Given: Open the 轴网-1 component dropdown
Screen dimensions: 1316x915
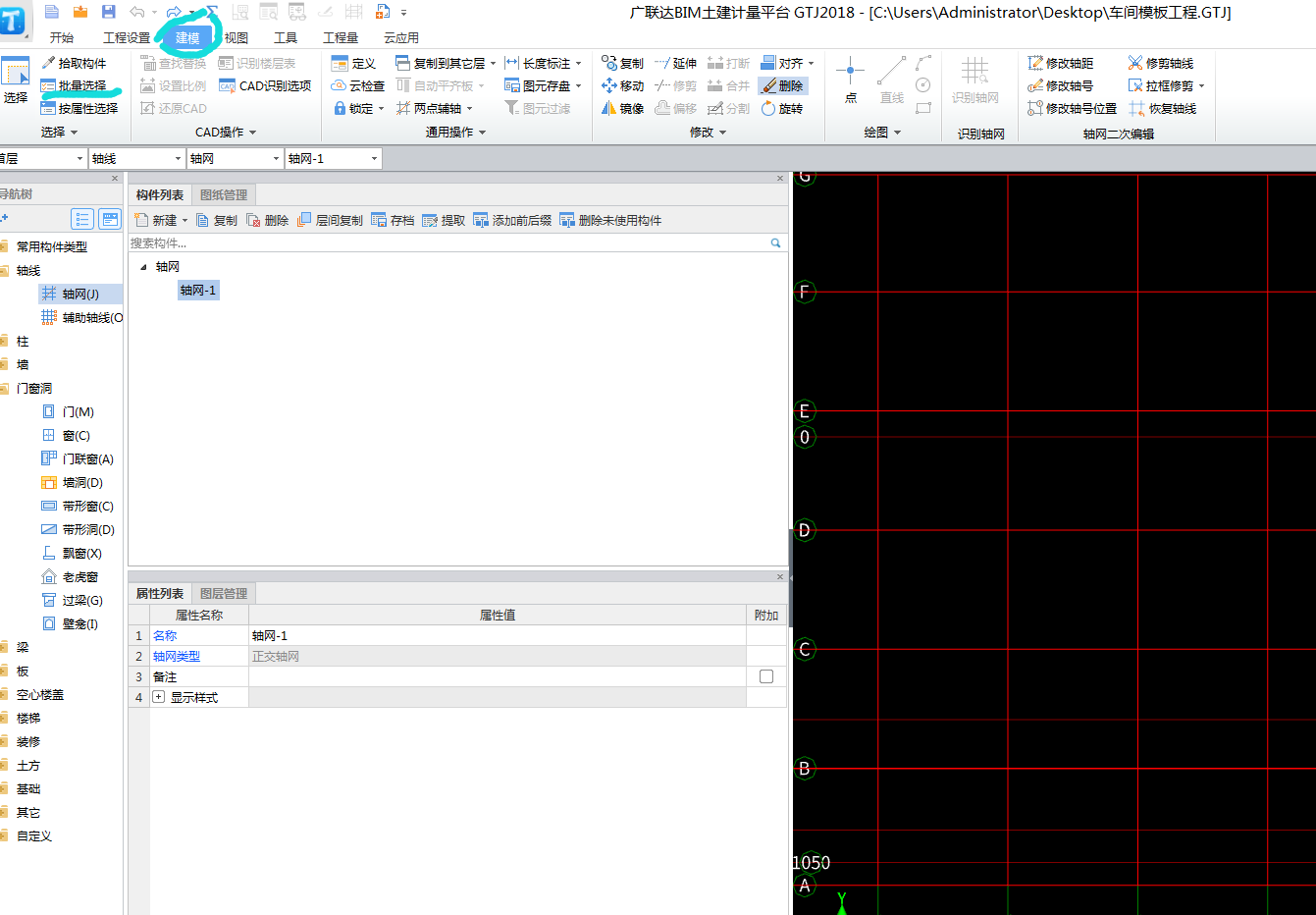Looking at the screenshot, I should 374,158.
